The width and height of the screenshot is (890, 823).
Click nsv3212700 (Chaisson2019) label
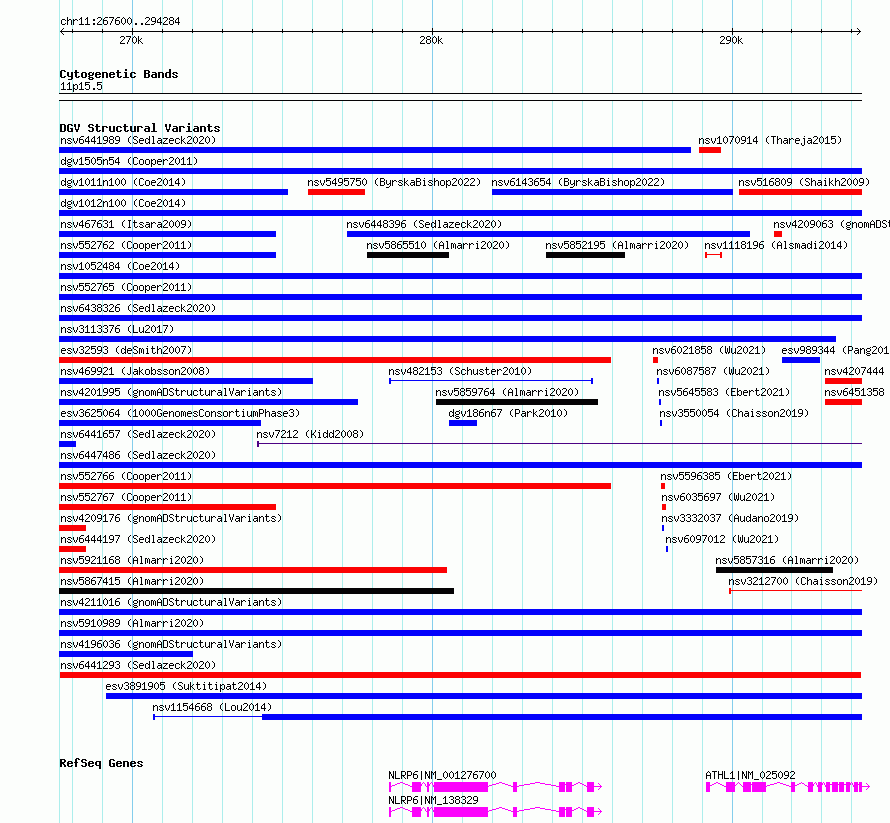click(803, 581)
